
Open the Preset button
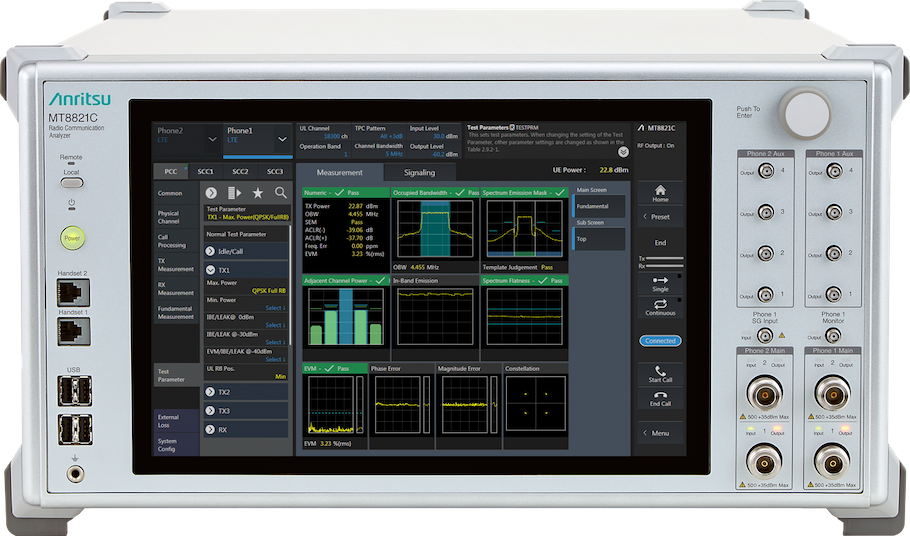(x=658, y=217)
